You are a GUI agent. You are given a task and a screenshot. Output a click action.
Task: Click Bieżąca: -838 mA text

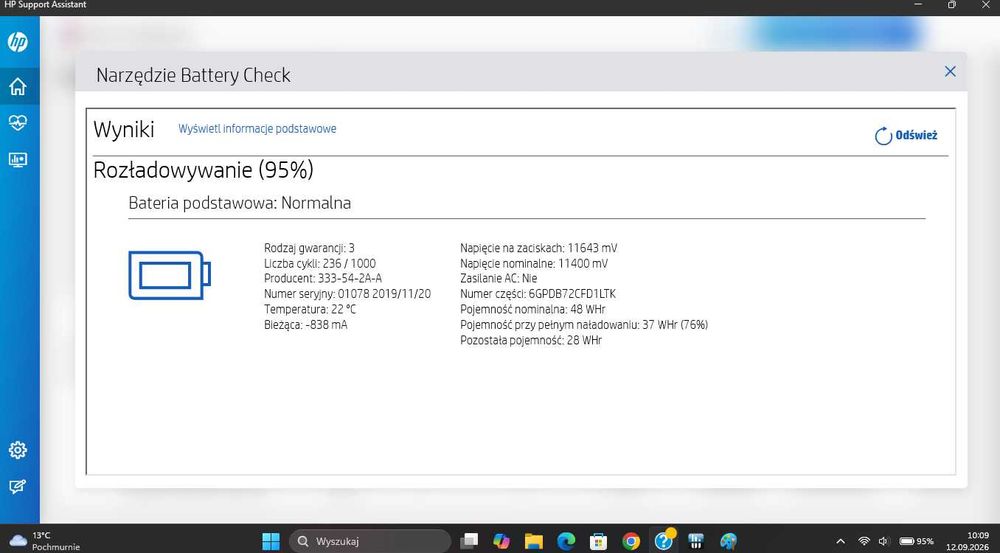click(x=305, y=325)
